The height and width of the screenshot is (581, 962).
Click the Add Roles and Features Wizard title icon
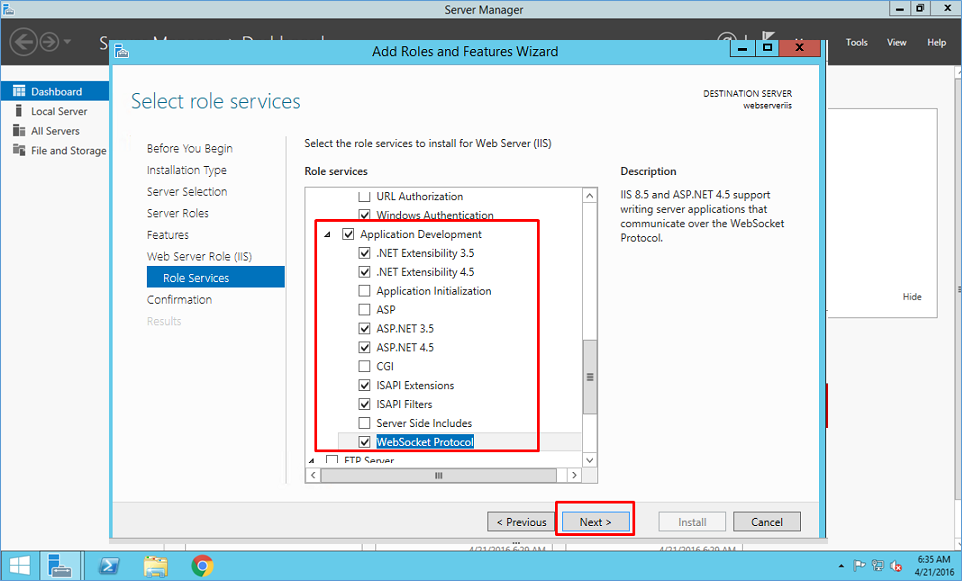pyautogui.click(x=121, y=51)
